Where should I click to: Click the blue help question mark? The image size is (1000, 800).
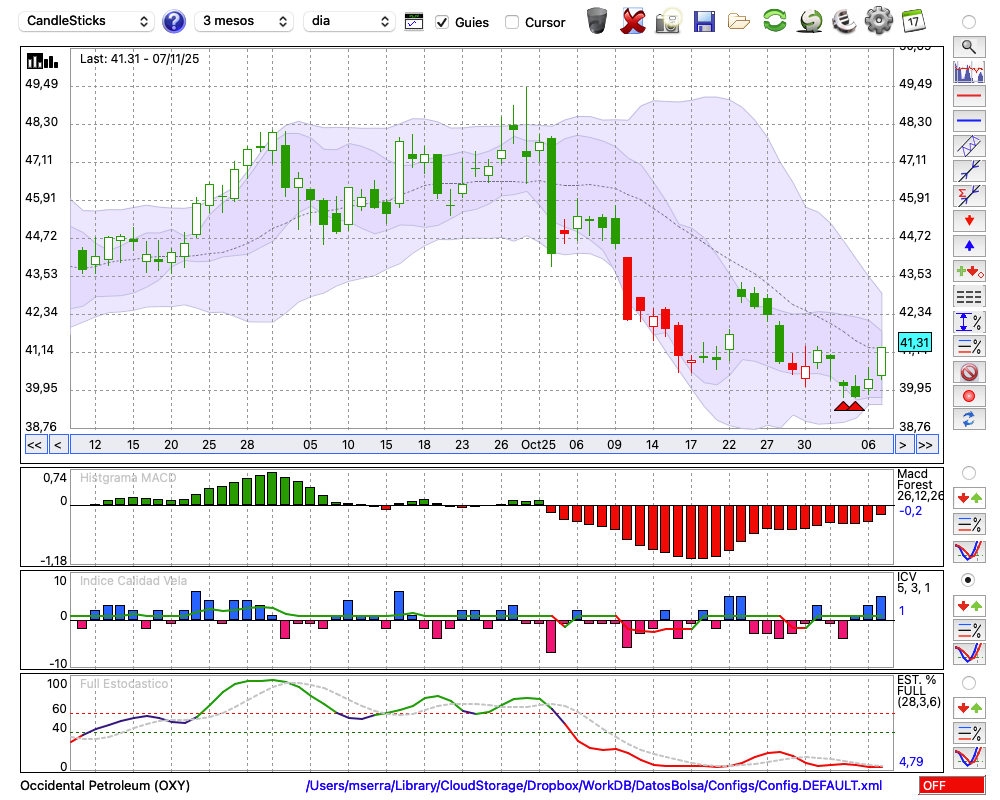point(174,21)
